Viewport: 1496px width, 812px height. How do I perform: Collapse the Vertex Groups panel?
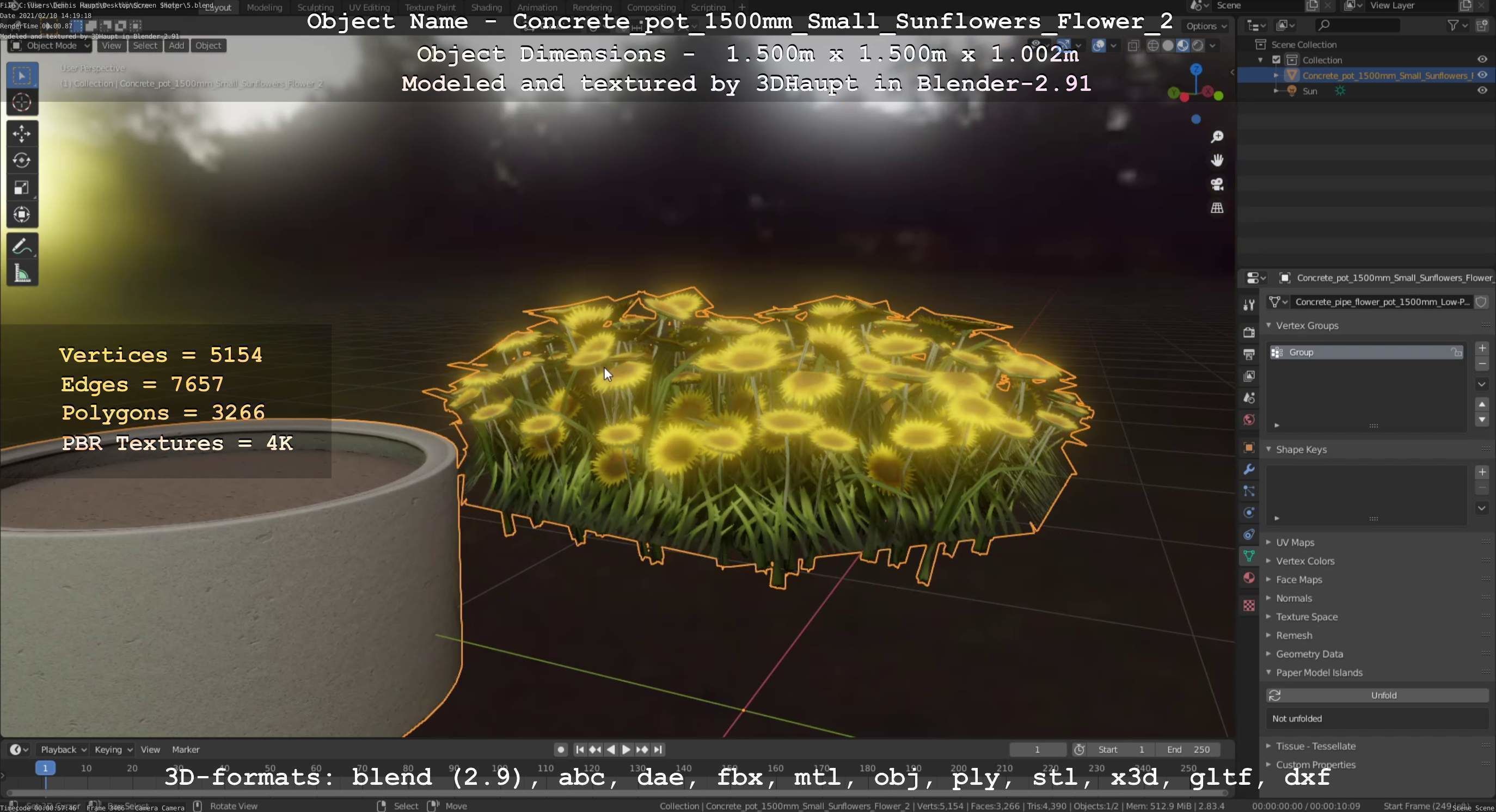pyautogui.click(x=1269, y=325)
